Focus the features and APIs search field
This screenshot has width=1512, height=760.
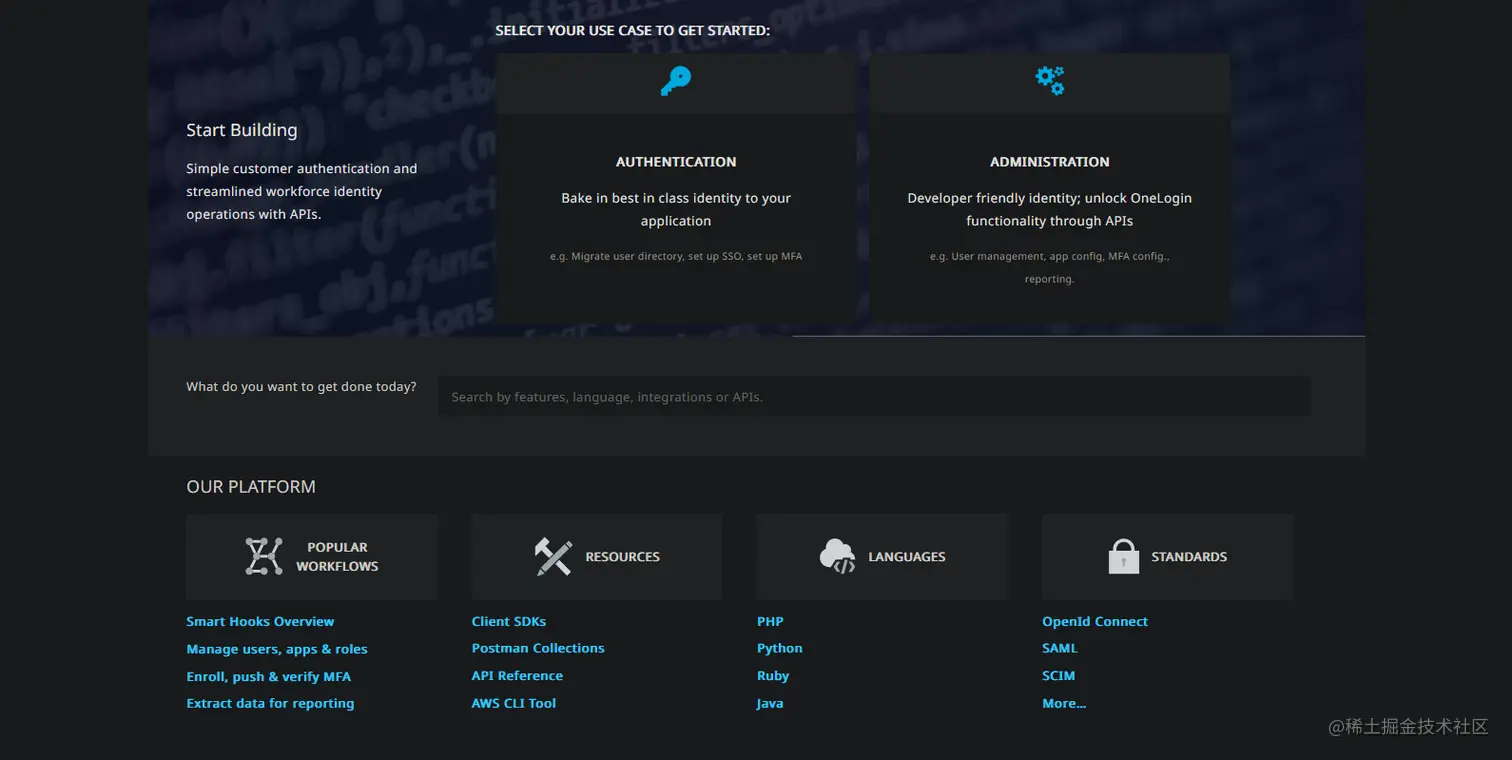coord(874,397)
